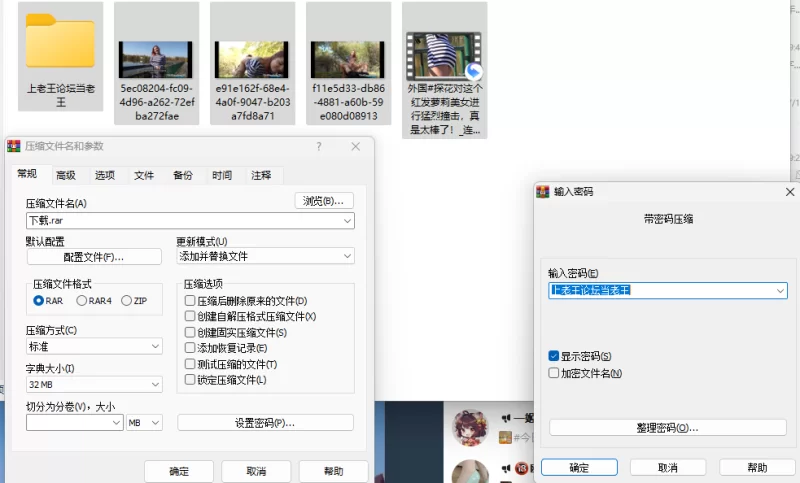Image resolution: width=800 pixels, height=483 pixels.
Task: Open the 选项 tab
Action: click(x=105, y=175)
